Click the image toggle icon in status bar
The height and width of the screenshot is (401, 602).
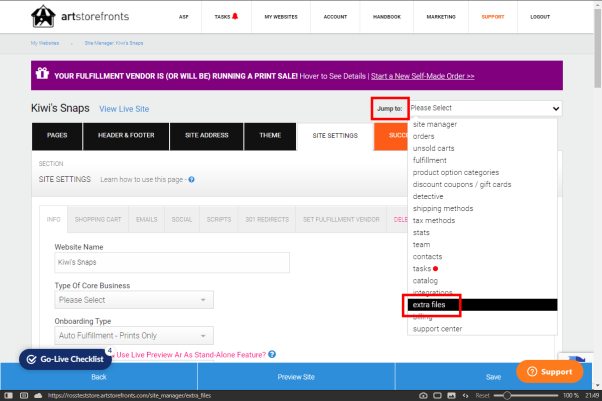[x=452, y=395]
